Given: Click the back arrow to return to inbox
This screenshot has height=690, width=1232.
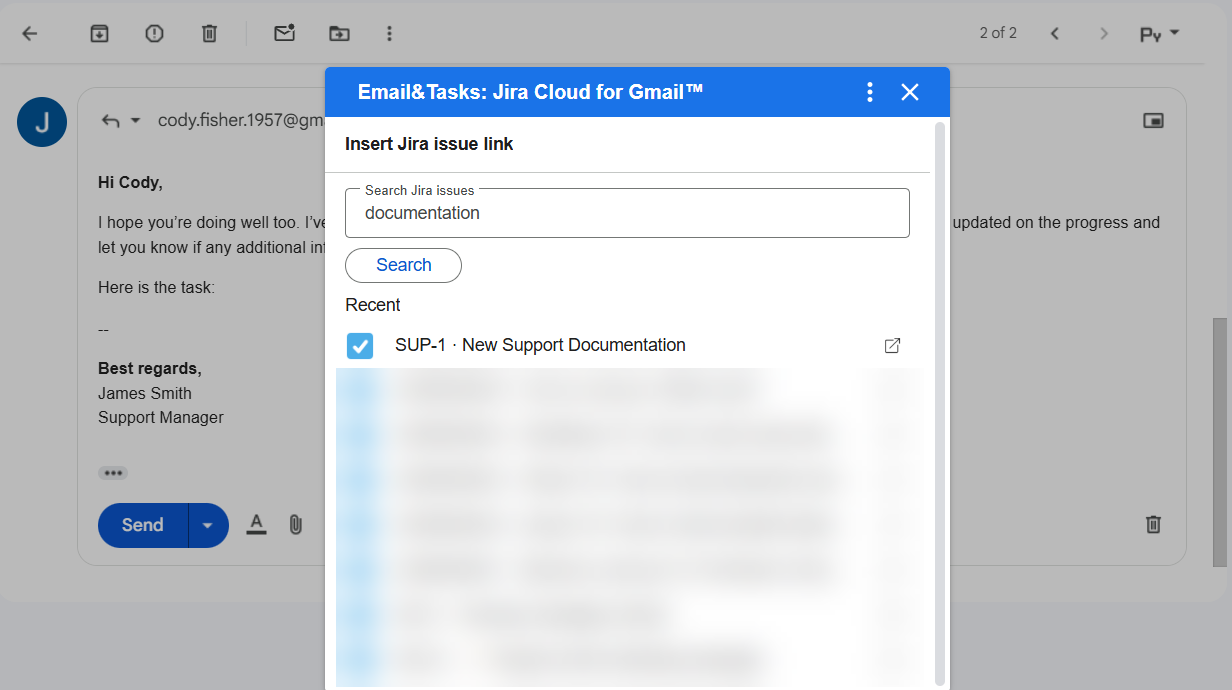Looking at the screenshot, I should (x=30, y=32).
